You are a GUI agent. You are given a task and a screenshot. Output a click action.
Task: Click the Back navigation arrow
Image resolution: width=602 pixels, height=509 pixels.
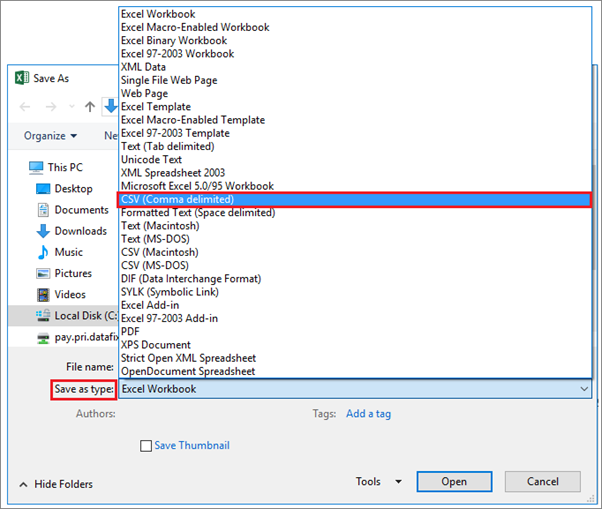[25, 106]
